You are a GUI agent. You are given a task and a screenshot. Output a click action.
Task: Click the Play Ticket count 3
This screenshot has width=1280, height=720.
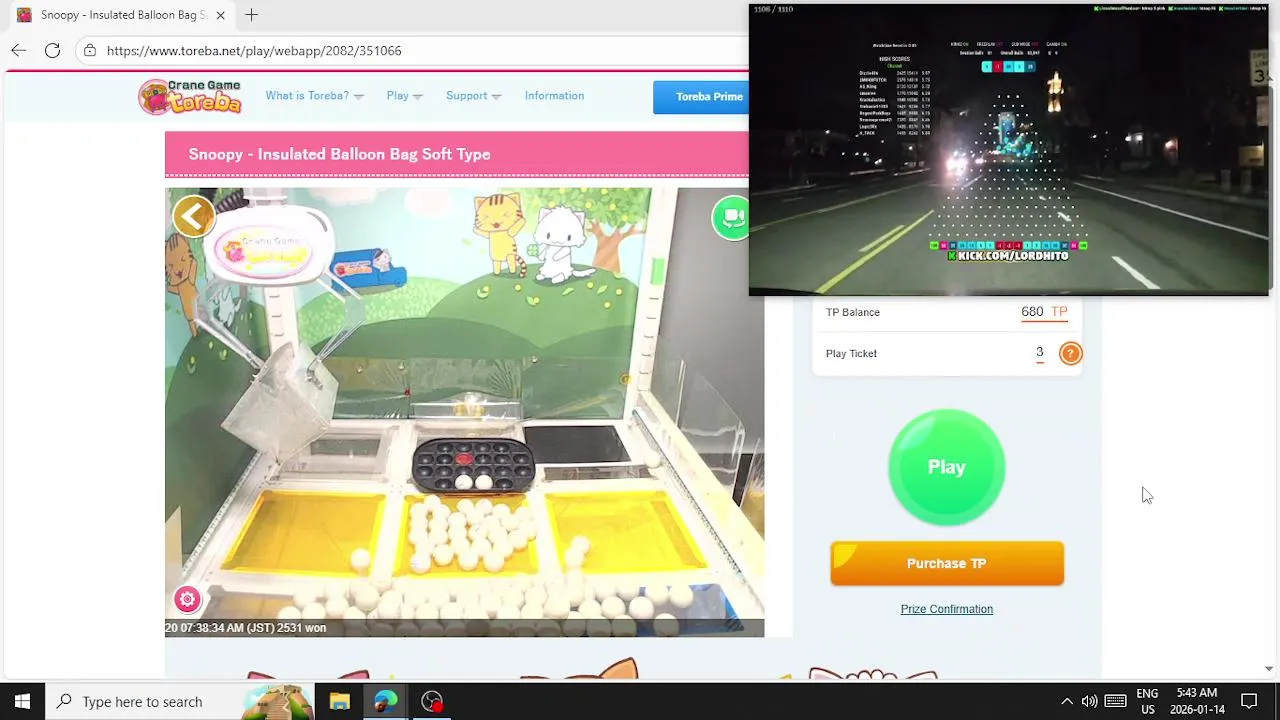(1040, 353)
